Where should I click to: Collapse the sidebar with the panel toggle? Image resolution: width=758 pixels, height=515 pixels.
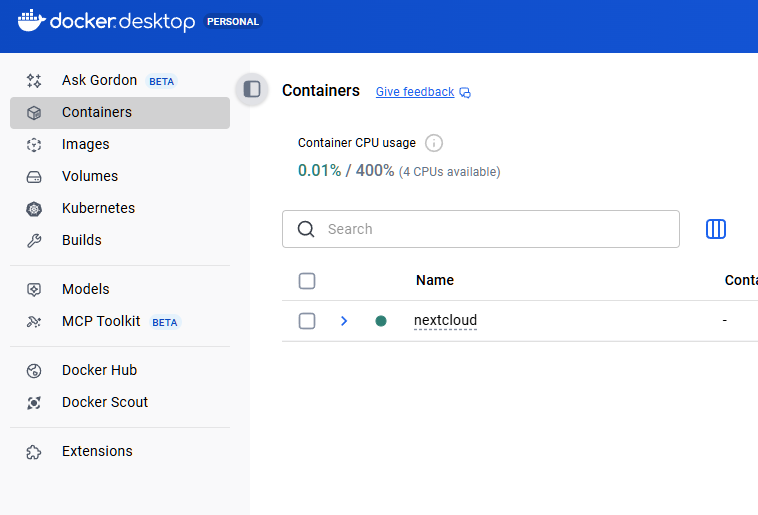click(x=252, y=89)
